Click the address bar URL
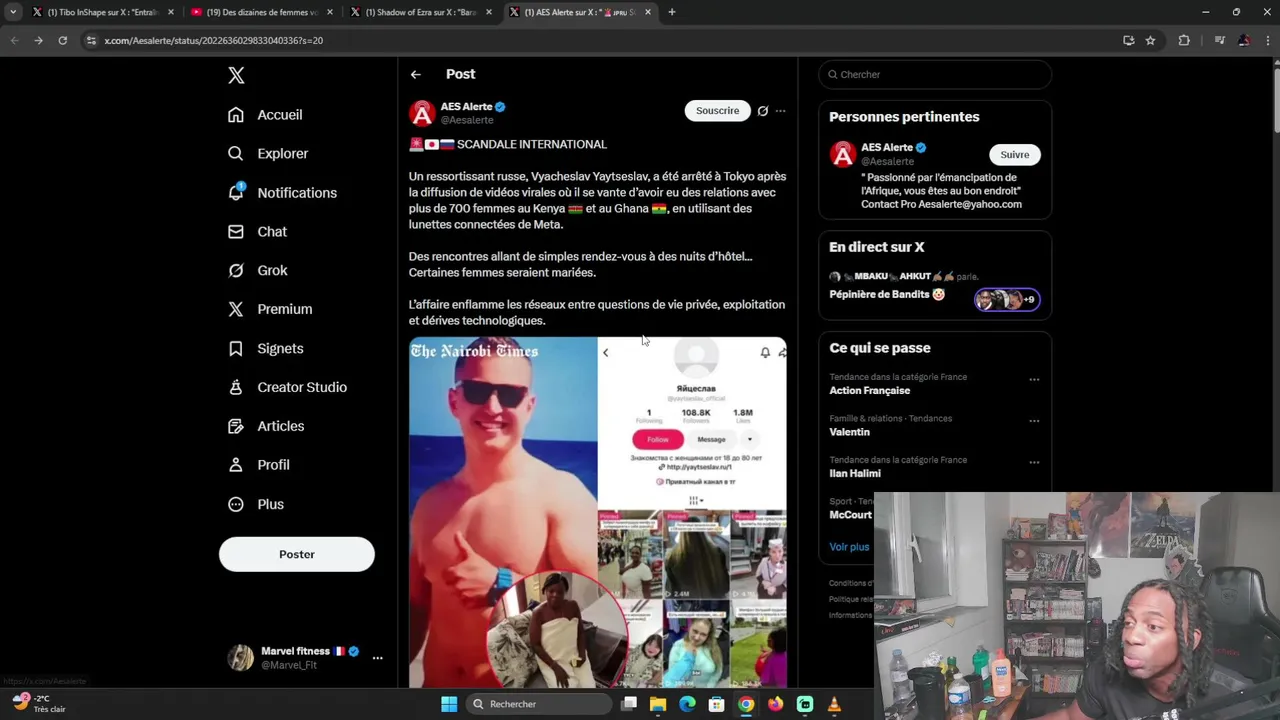 [213, 41]
